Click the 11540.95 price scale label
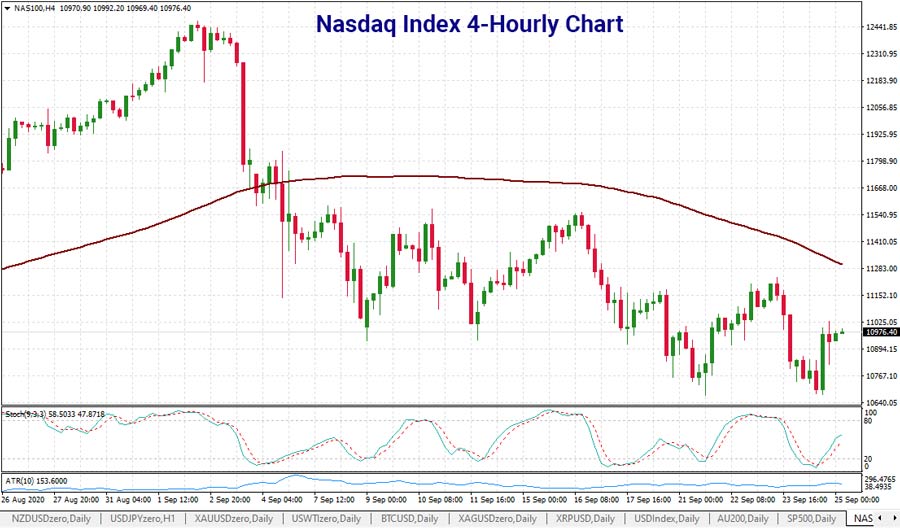 [882, 215]
